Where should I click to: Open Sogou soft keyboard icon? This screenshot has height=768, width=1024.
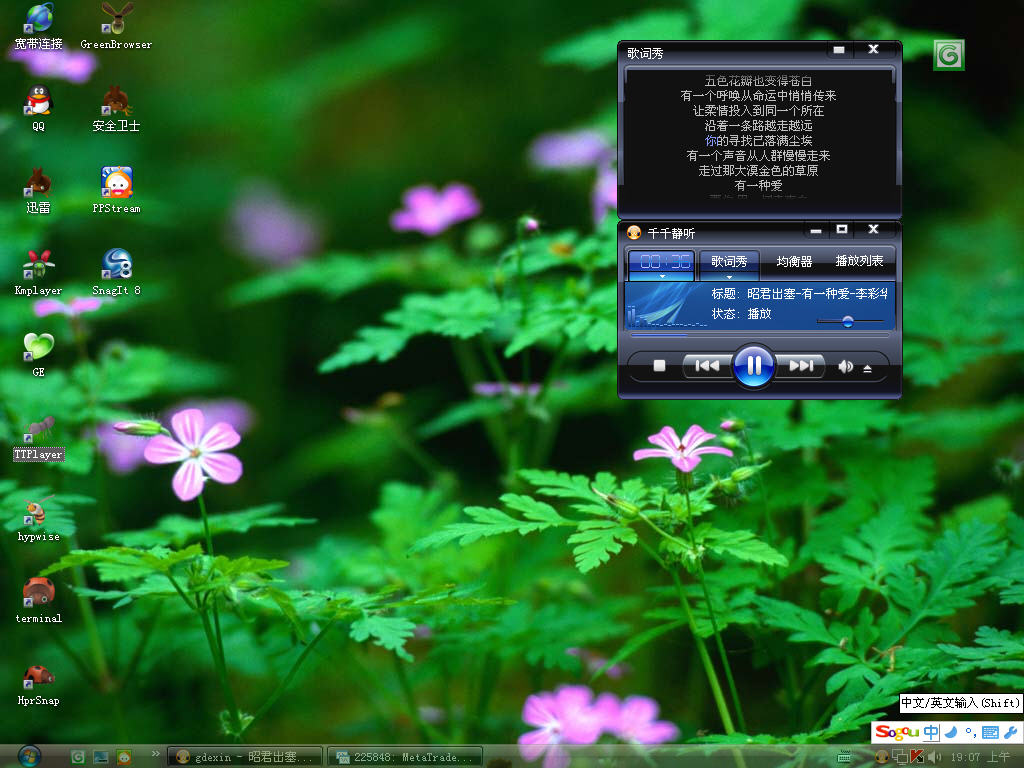coord(990,732)
